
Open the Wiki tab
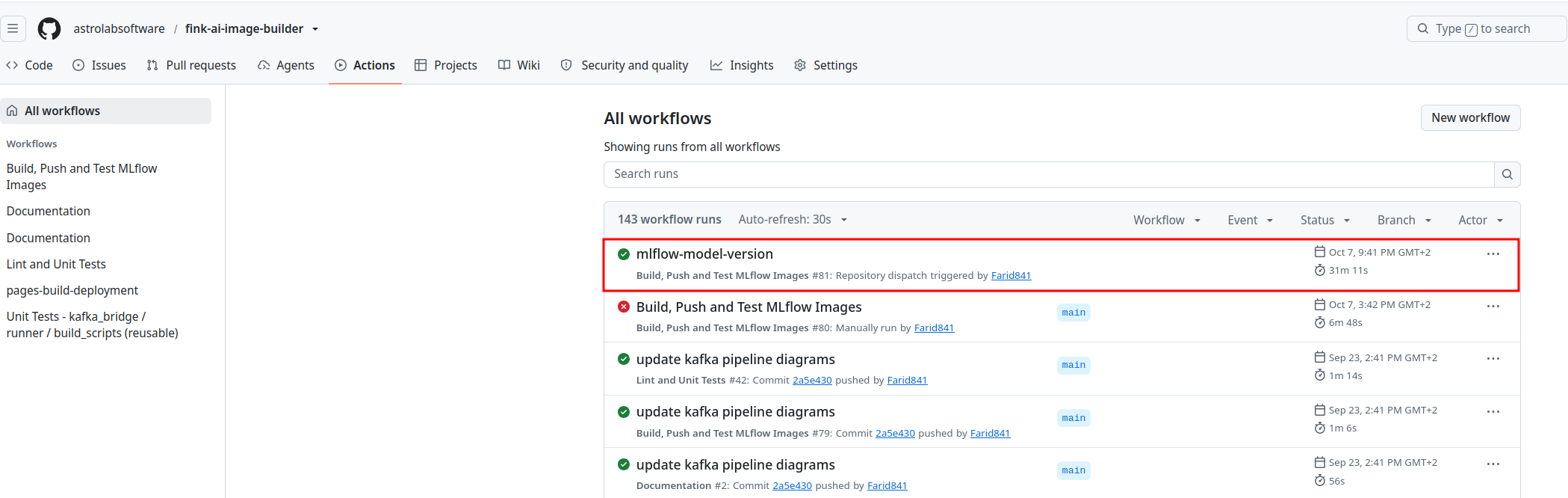[519, 65]
